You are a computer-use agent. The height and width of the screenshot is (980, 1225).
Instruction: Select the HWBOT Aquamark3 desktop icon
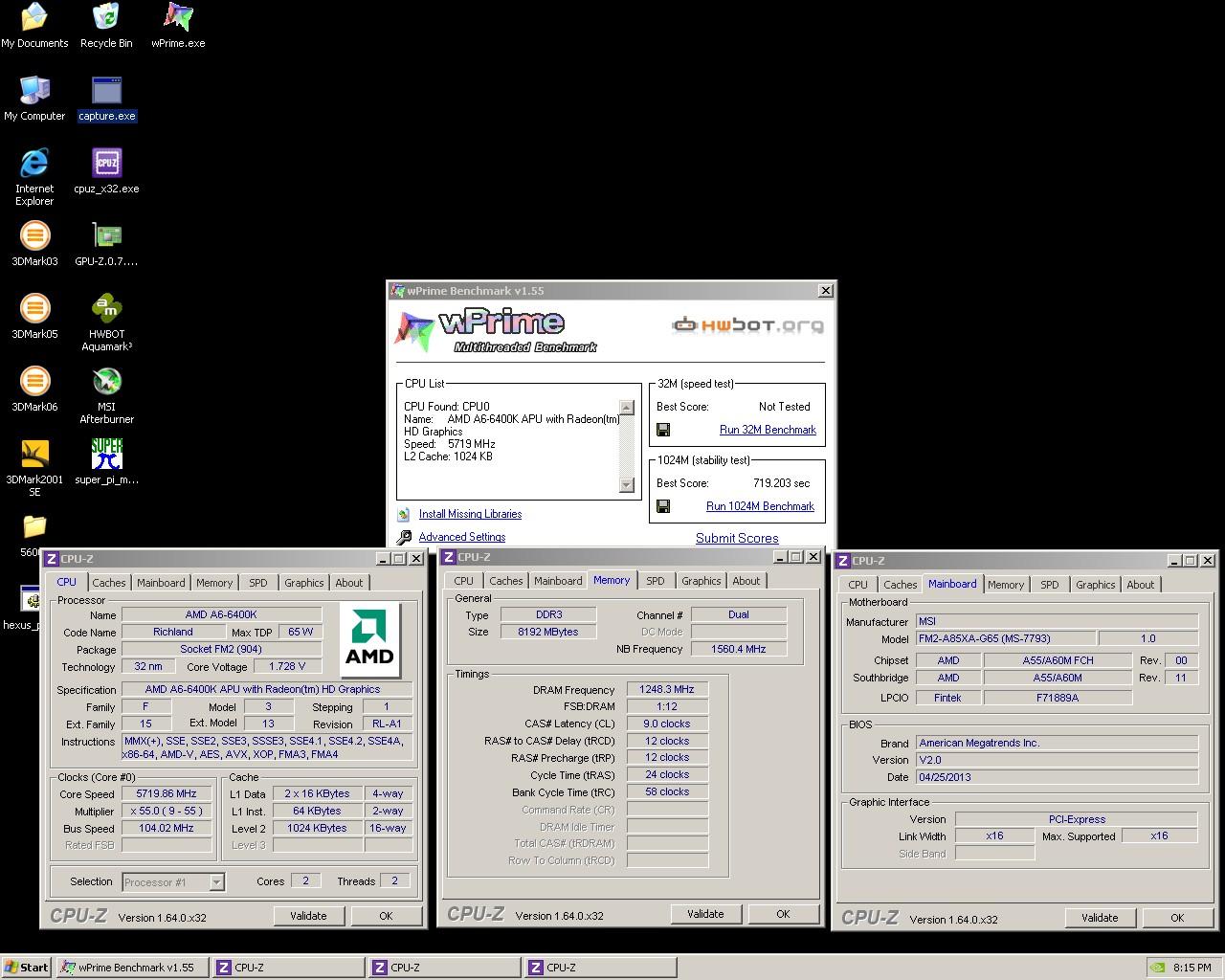[x=106, y=323]
